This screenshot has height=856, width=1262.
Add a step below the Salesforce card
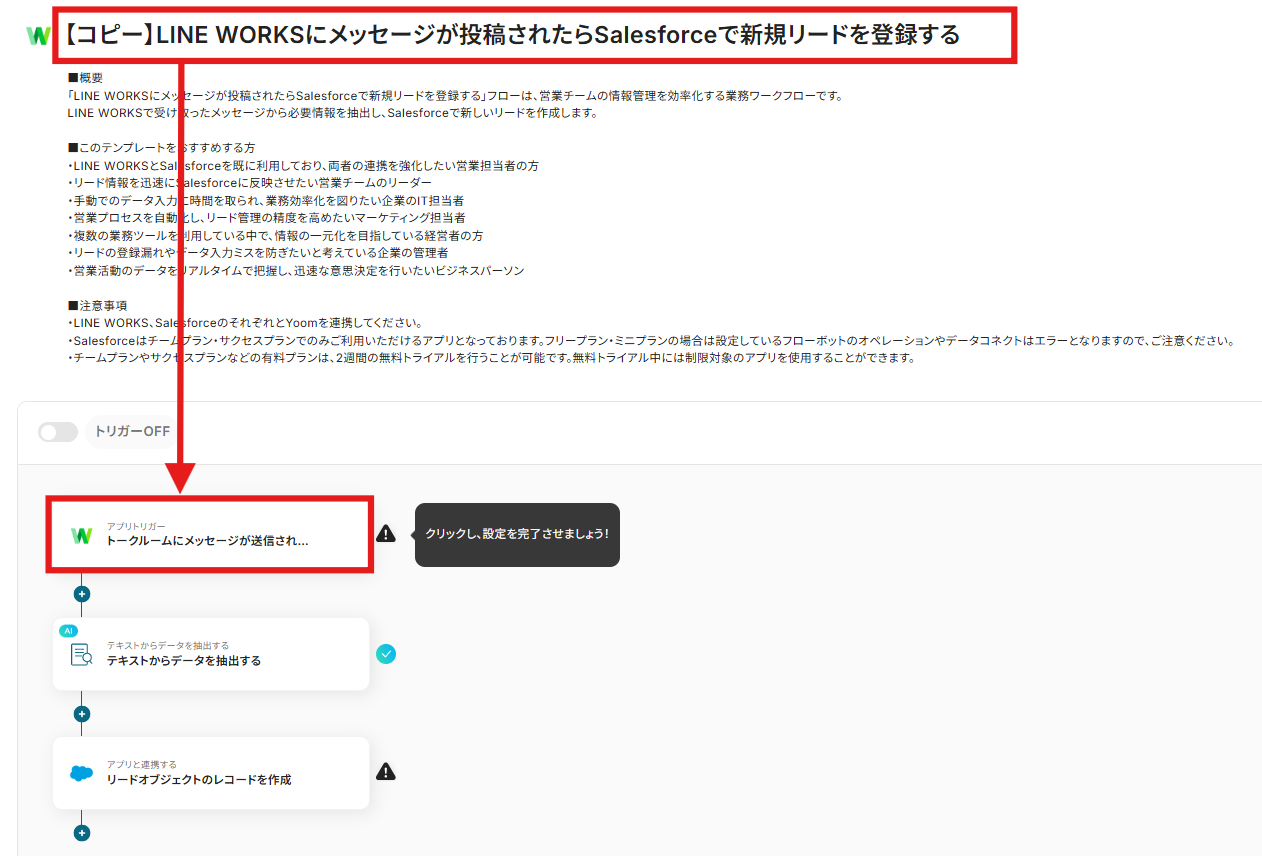[x=82, y=833]
